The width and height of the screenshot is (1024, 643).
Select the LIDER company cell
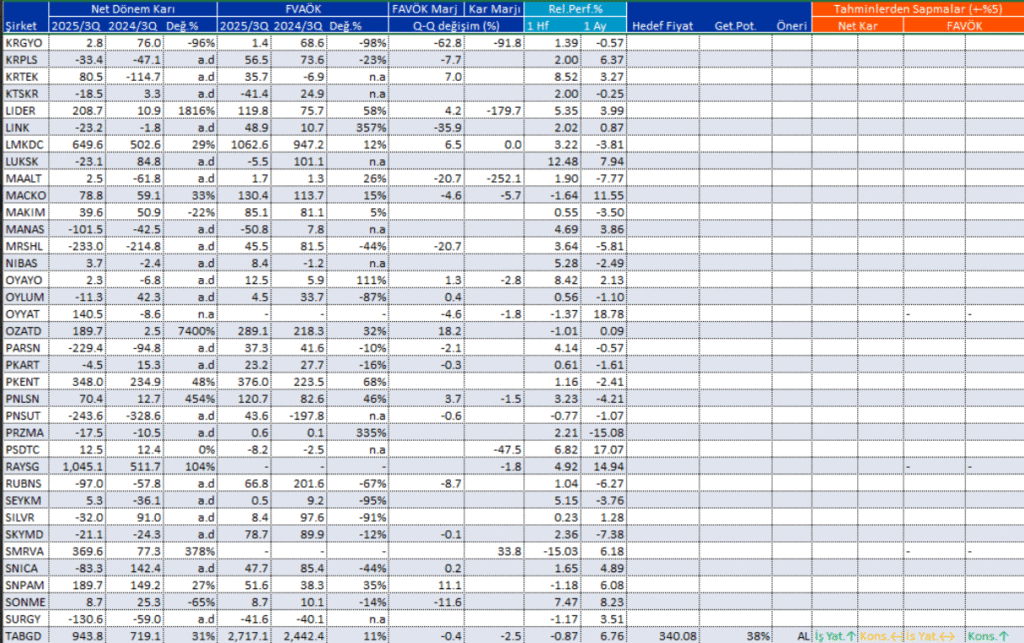(25, 111)
